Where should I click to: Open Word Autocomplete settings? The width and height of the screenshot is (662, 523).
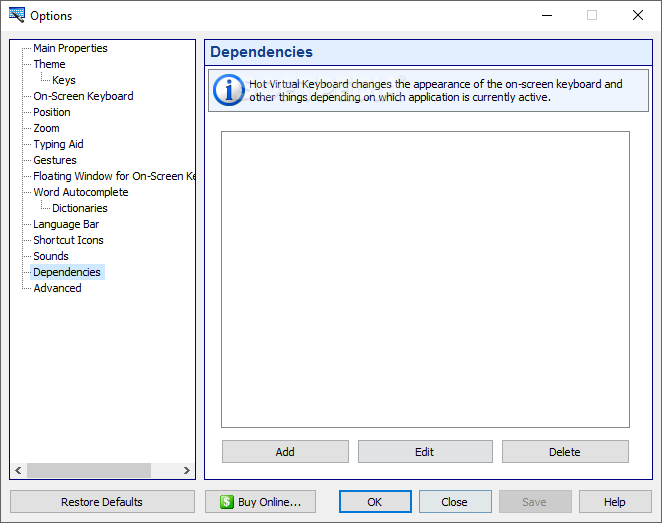pyautogui.click(x=81, y=192)
